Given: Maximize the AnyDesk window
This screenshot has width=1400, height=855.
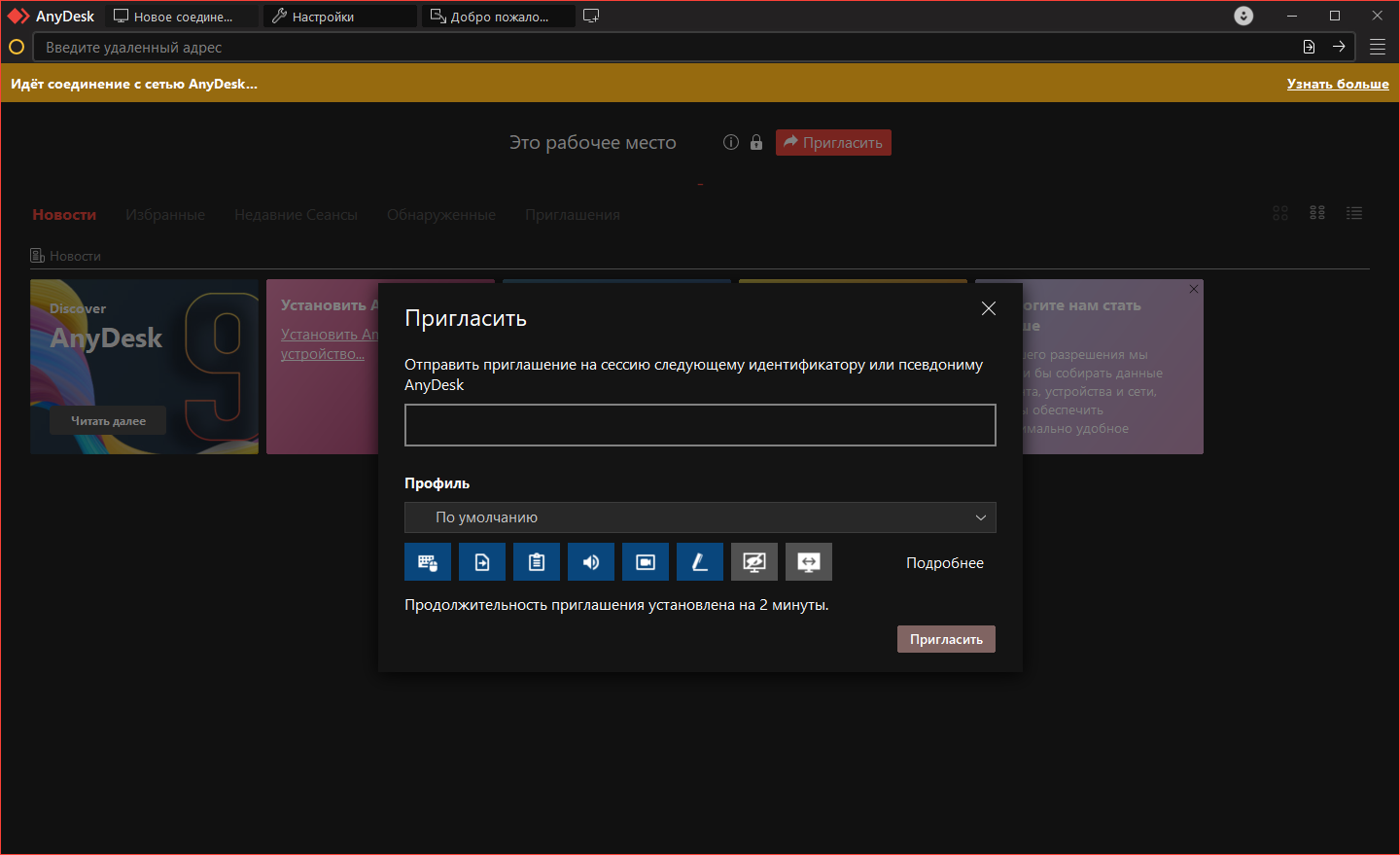Looking at the screenshot, I should click(1335, 16).
